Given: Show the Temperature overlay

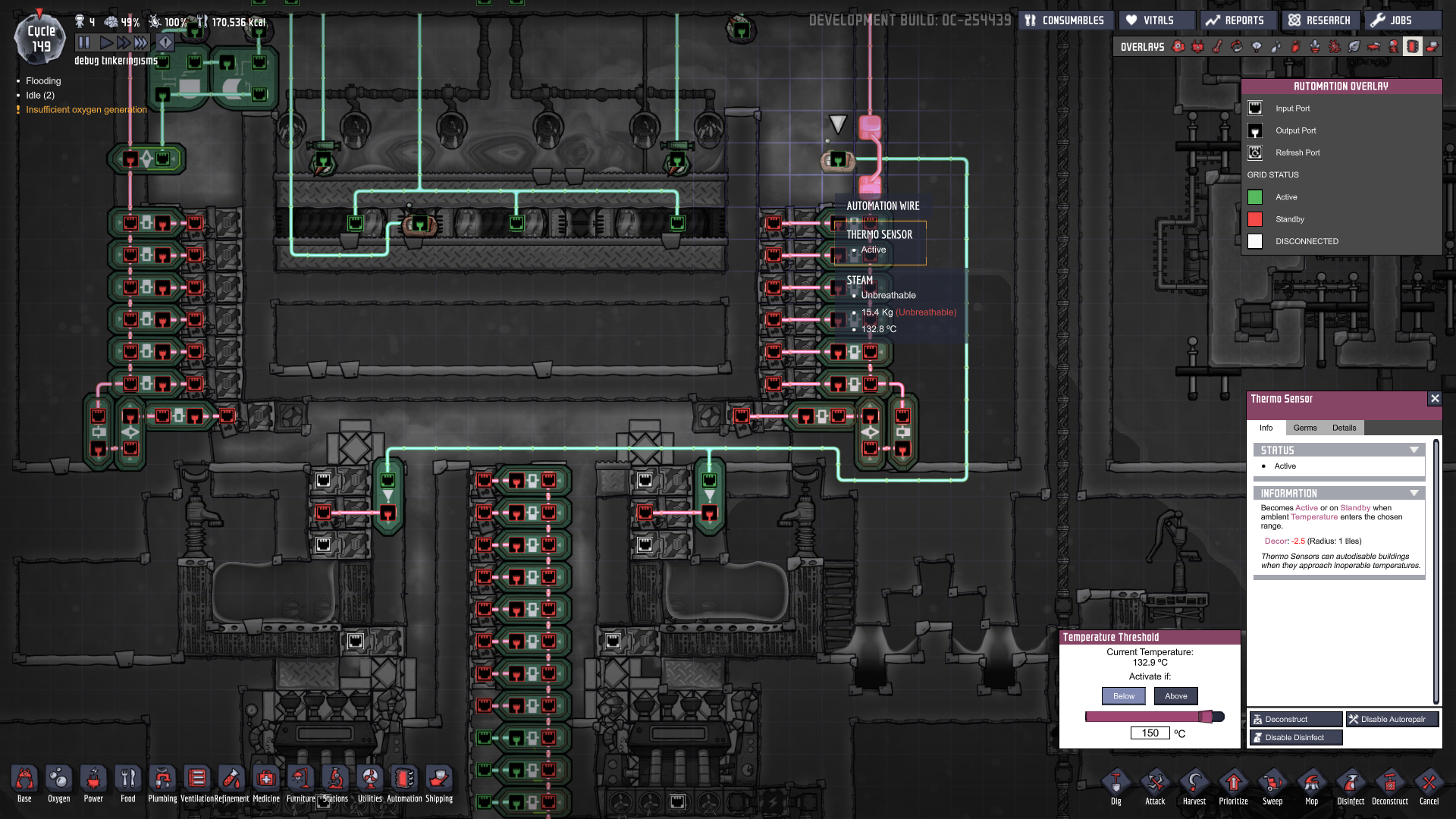Looking at the screenshot, I should coord(1217,47).
